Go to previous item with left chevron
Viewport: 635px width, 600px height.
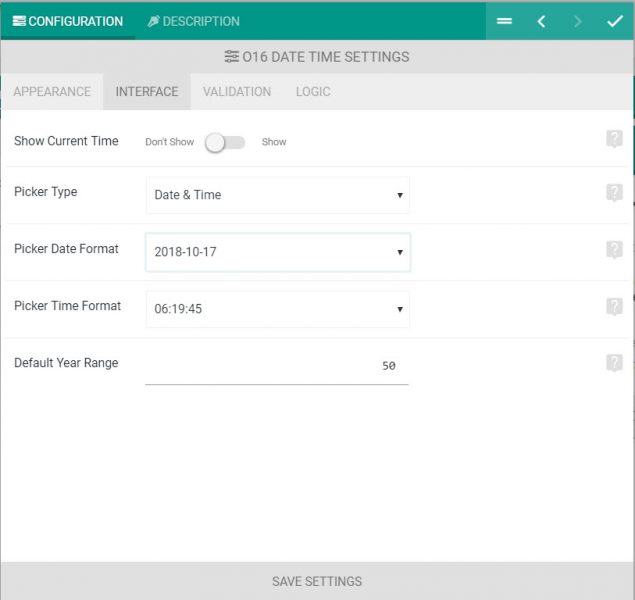pos(541,21)
